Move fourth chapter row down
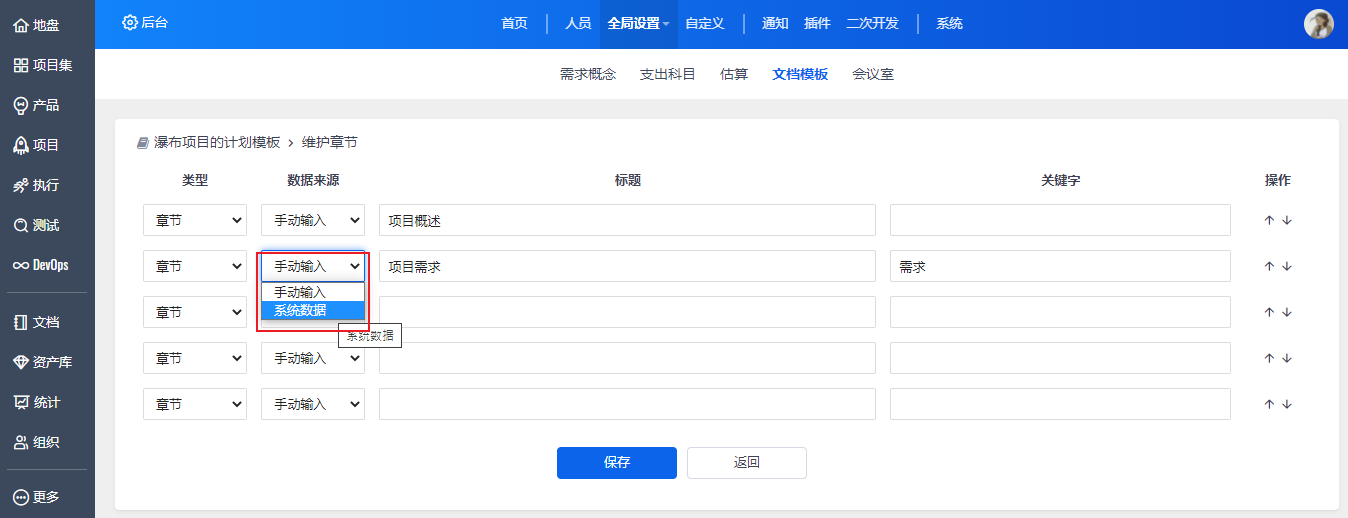The image size is (1348, 518). (x=1287, y=358)
